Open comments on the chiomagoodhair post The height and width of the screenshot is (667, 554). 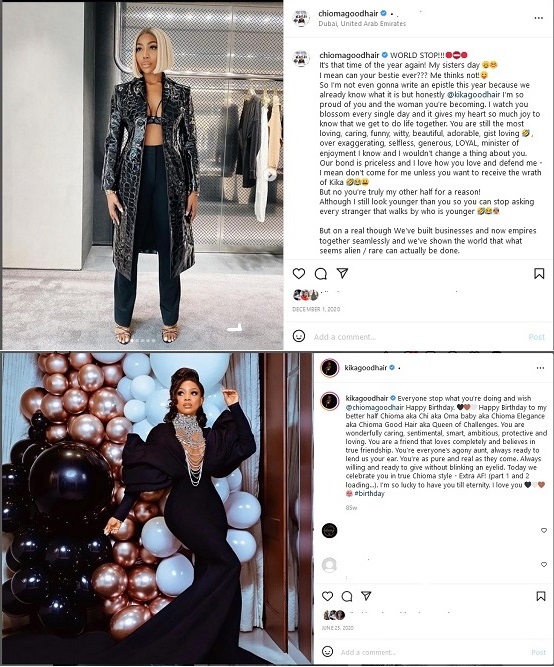[321, 274]
